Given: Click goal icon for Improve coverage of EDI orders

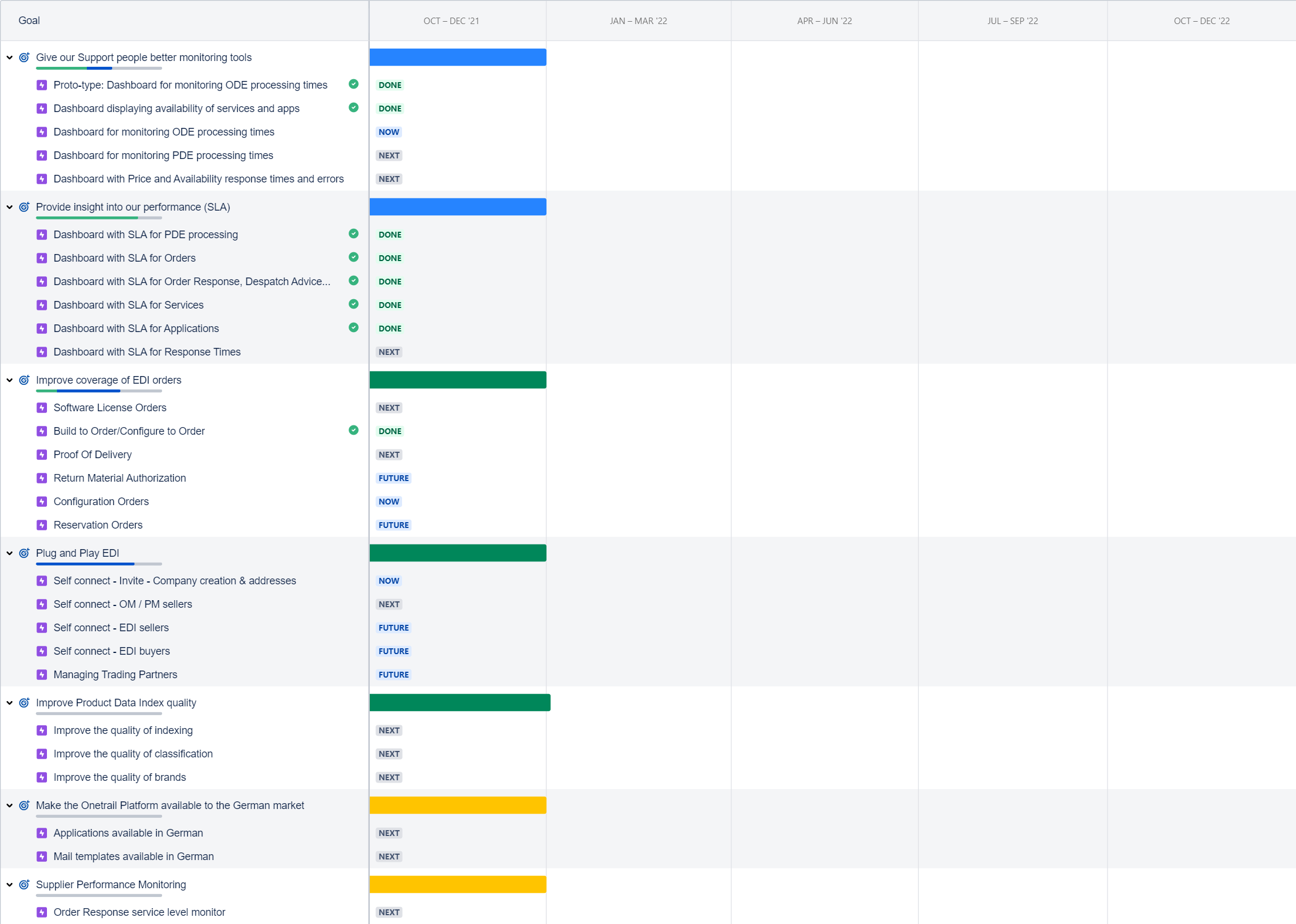Looking at the screenshot, I should 24,380.
